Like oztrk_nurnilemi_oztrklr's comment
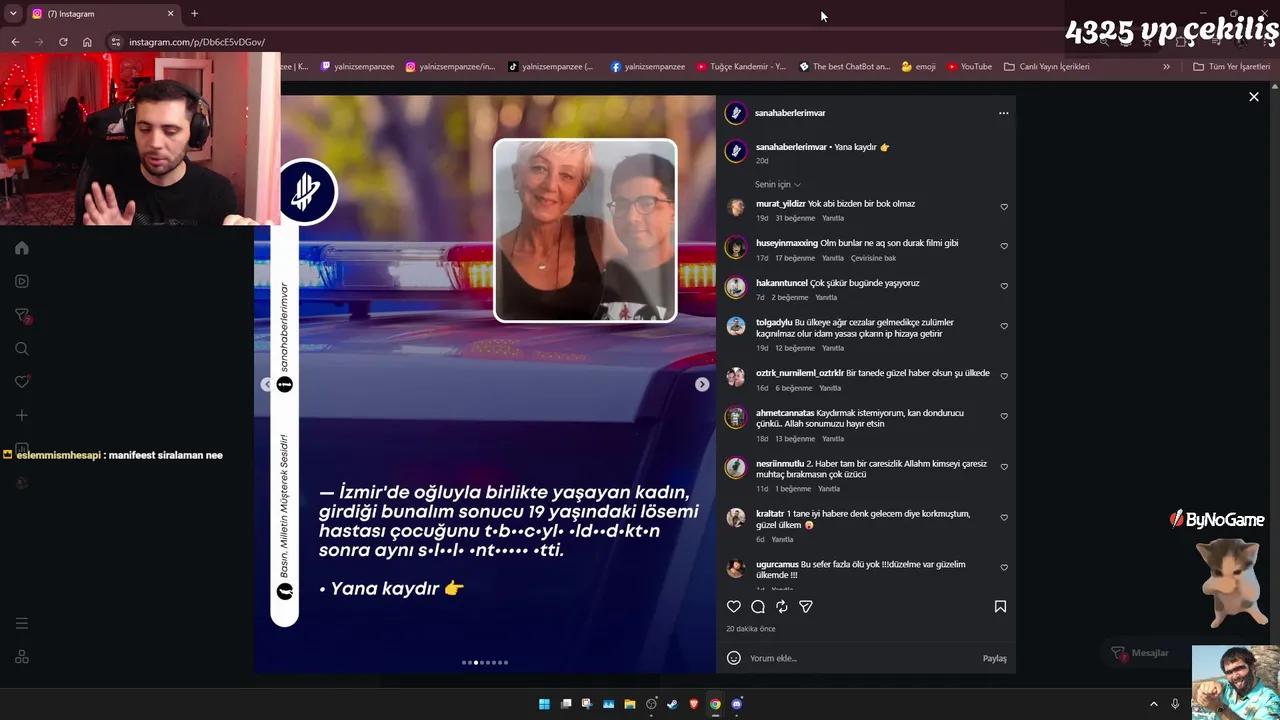Screen dimensions: 1280x720 pos(1004,376)
